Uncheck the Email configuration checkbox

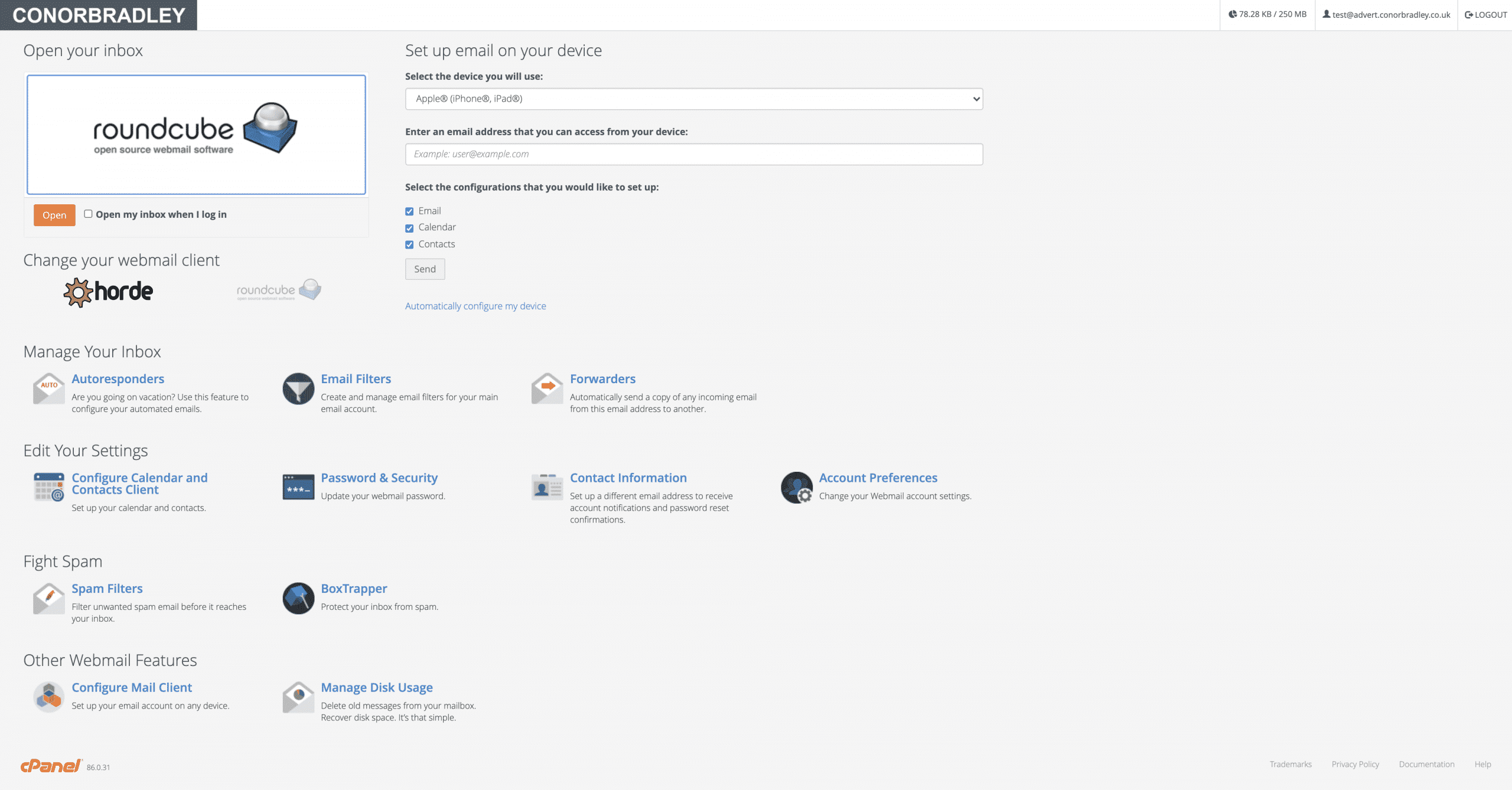pos(409,211)
